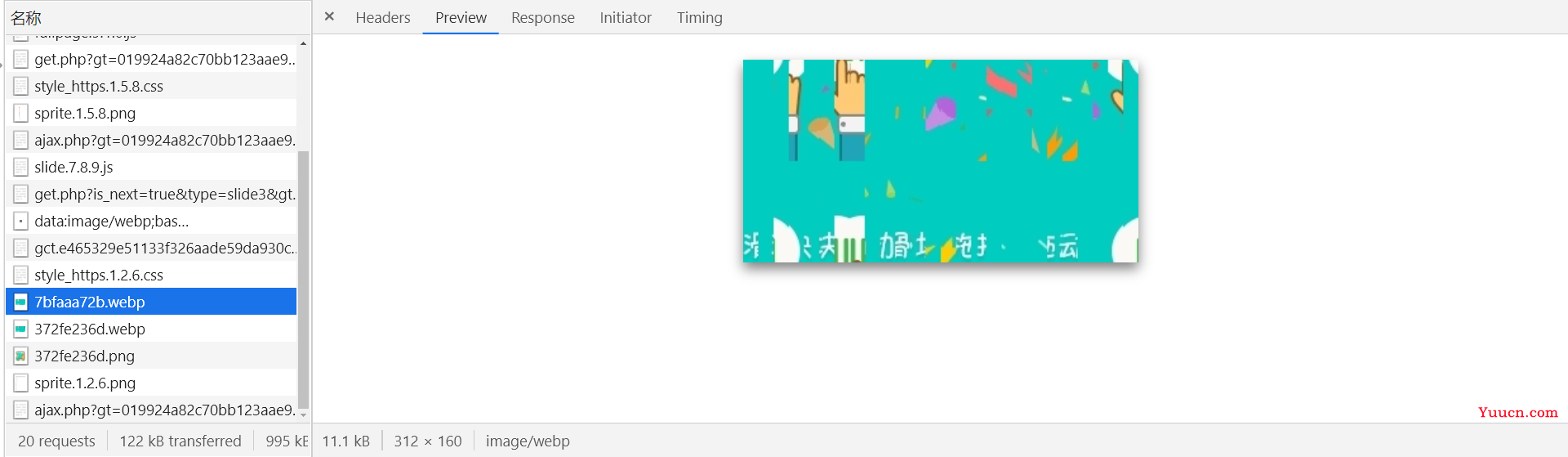Click the teal preview image

click(940, 161)
